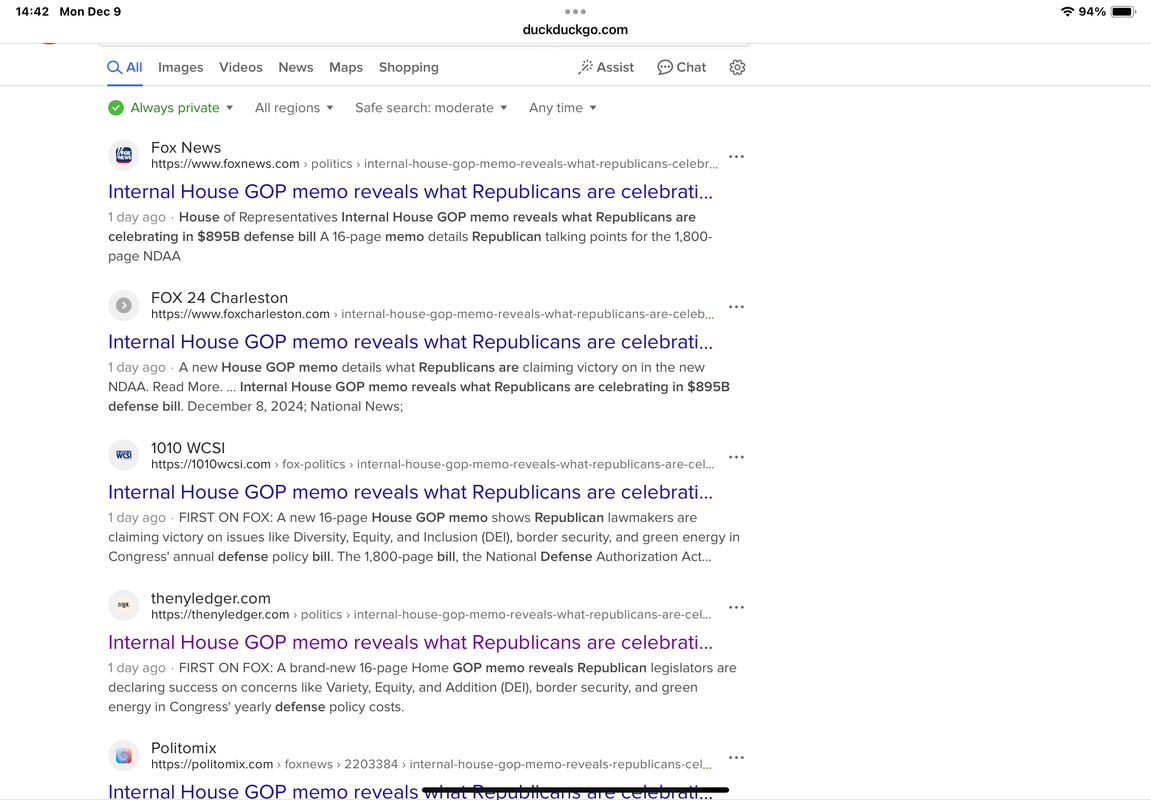Click the thenyledger.com site name
1151x800 pixels.
coord(211,598)
